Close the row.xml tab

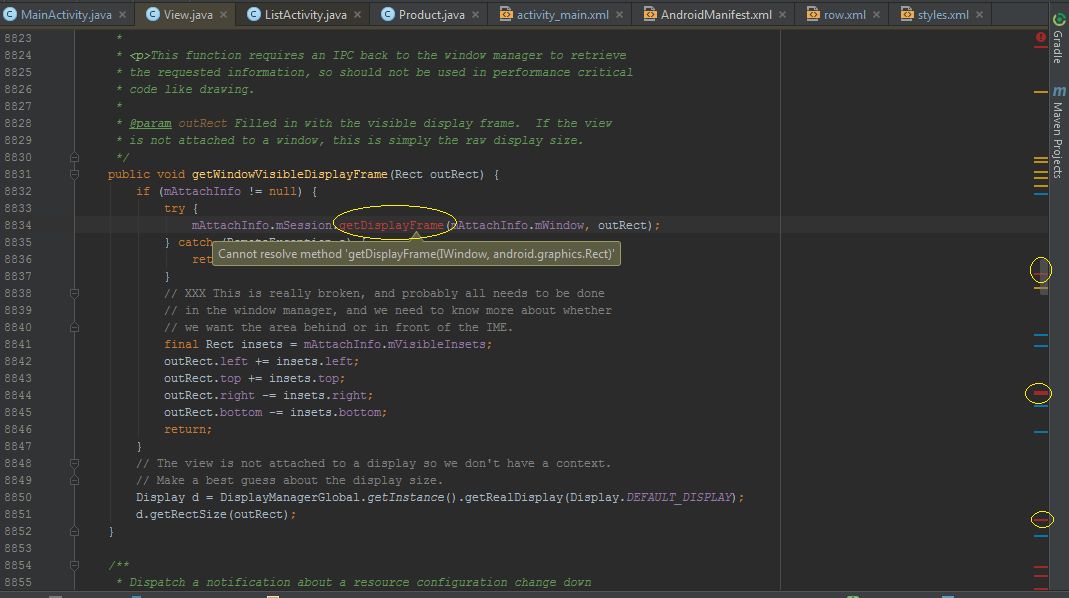tap(876, 14)
